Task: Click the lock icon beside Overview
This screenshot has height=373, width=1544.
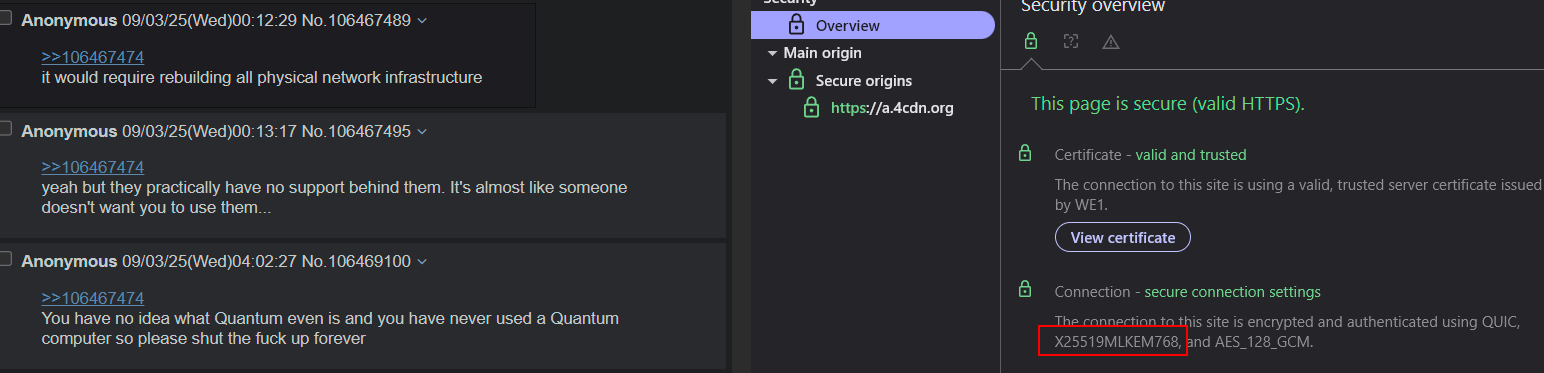Action: [796, 24]
